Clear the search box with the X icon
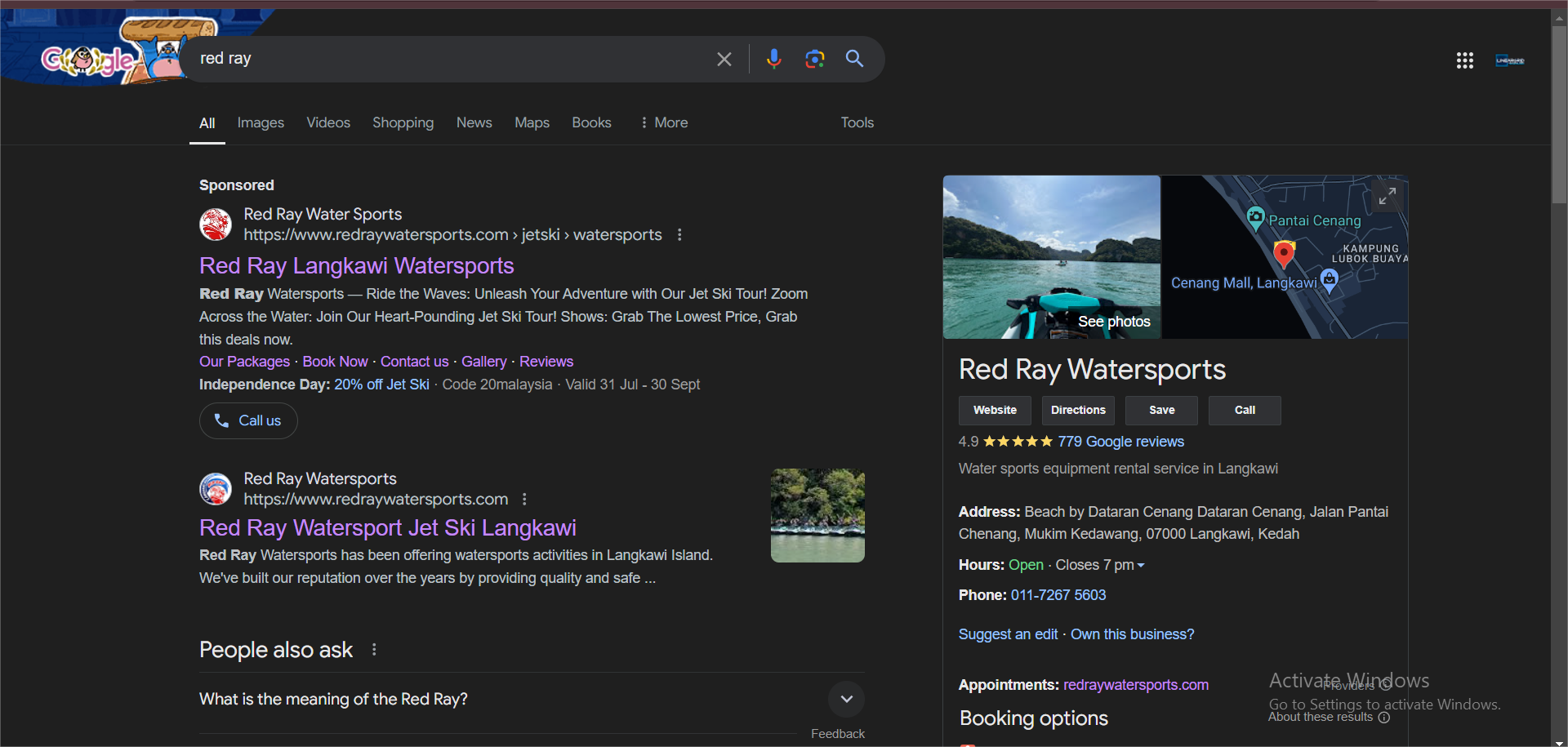Image resolution: width=1568 pixels, height=747 pixels. (724, 59)
